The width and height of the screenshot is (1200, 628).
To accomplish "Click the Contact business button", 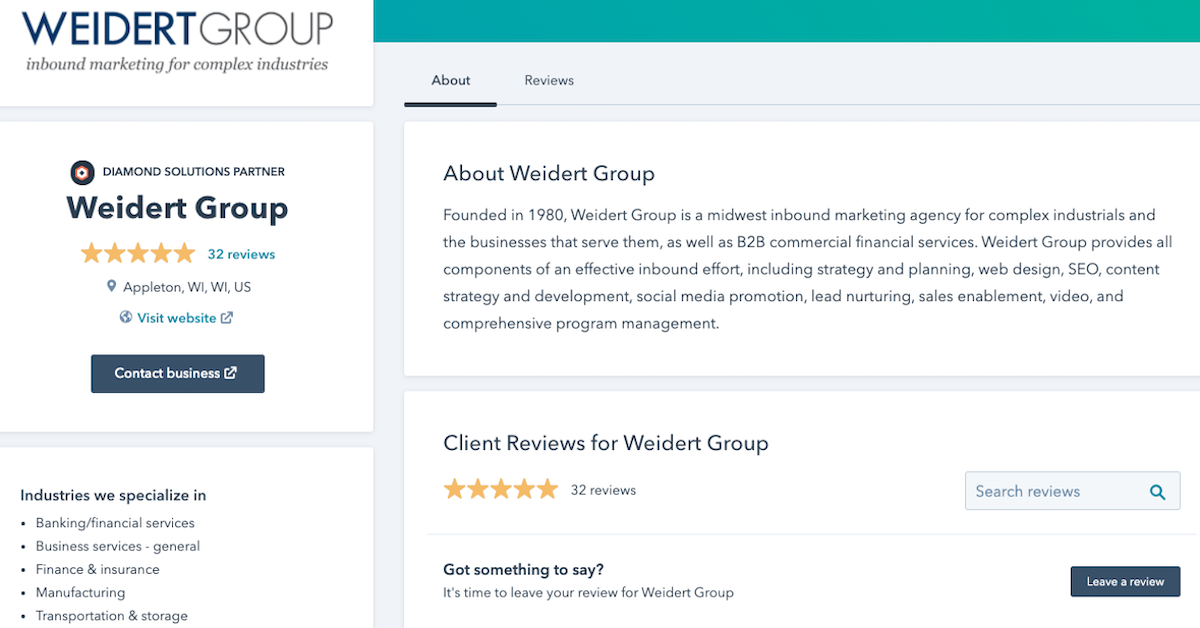I will [177, 373].
